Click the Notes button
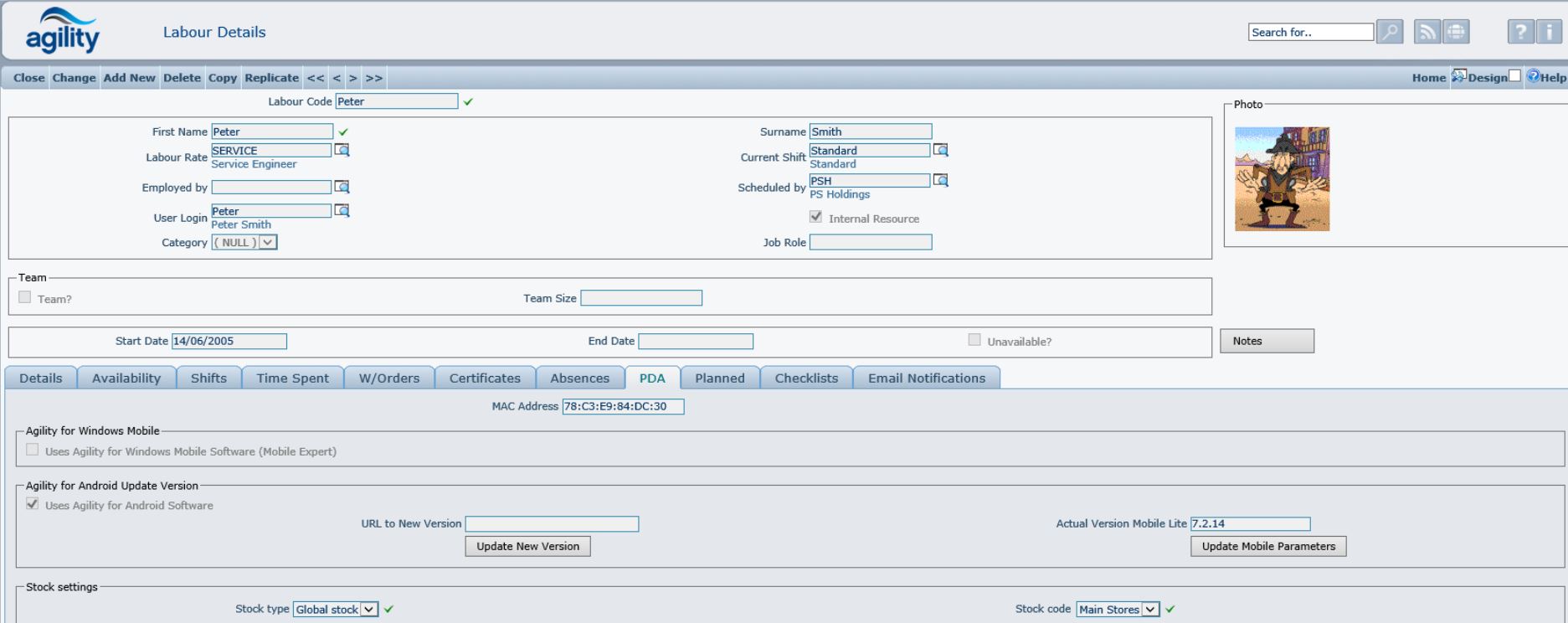Image resolution: width=1568 pixels, height=623 pixels. point(1267,341)
